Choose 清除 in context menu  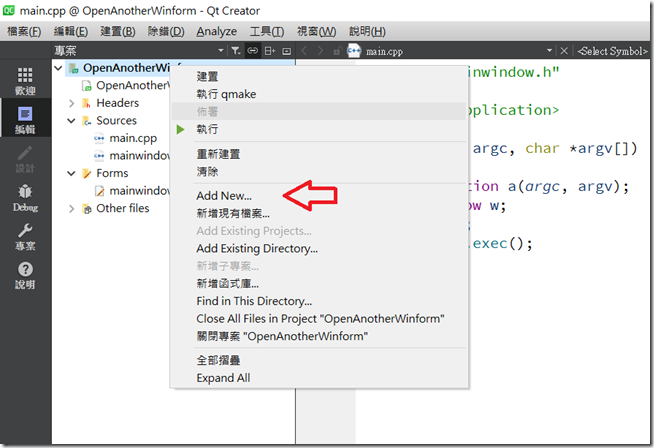coord(319,171)
